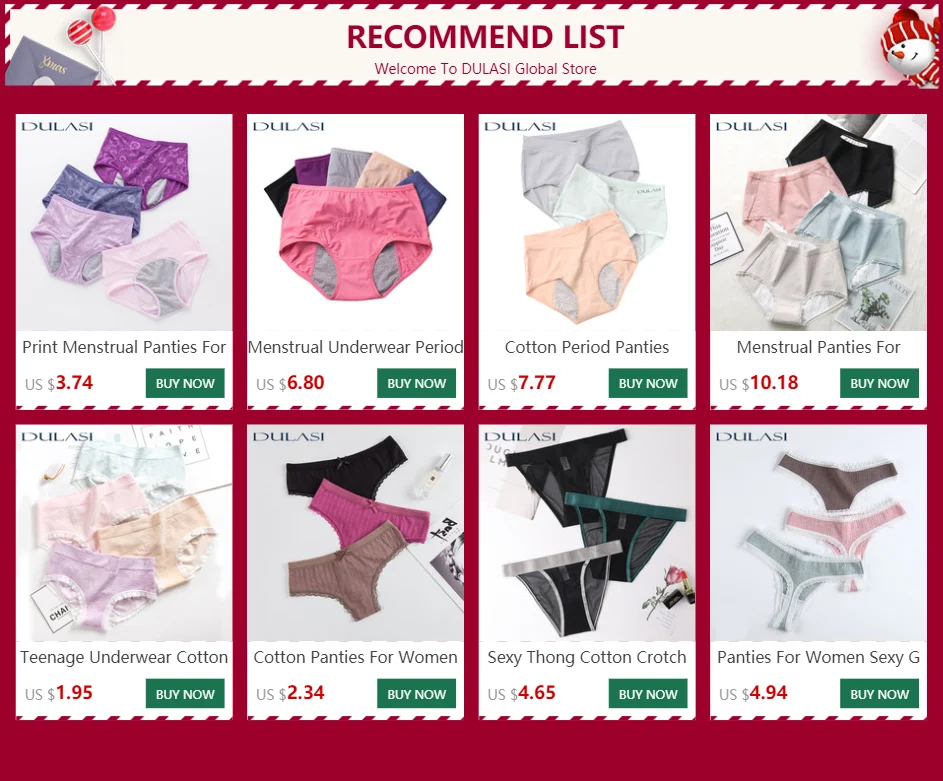Click the RECOMMEND LIST banner heading
Image resolution: width=943 pixels, height=781 pixels.
click(485, 37)
